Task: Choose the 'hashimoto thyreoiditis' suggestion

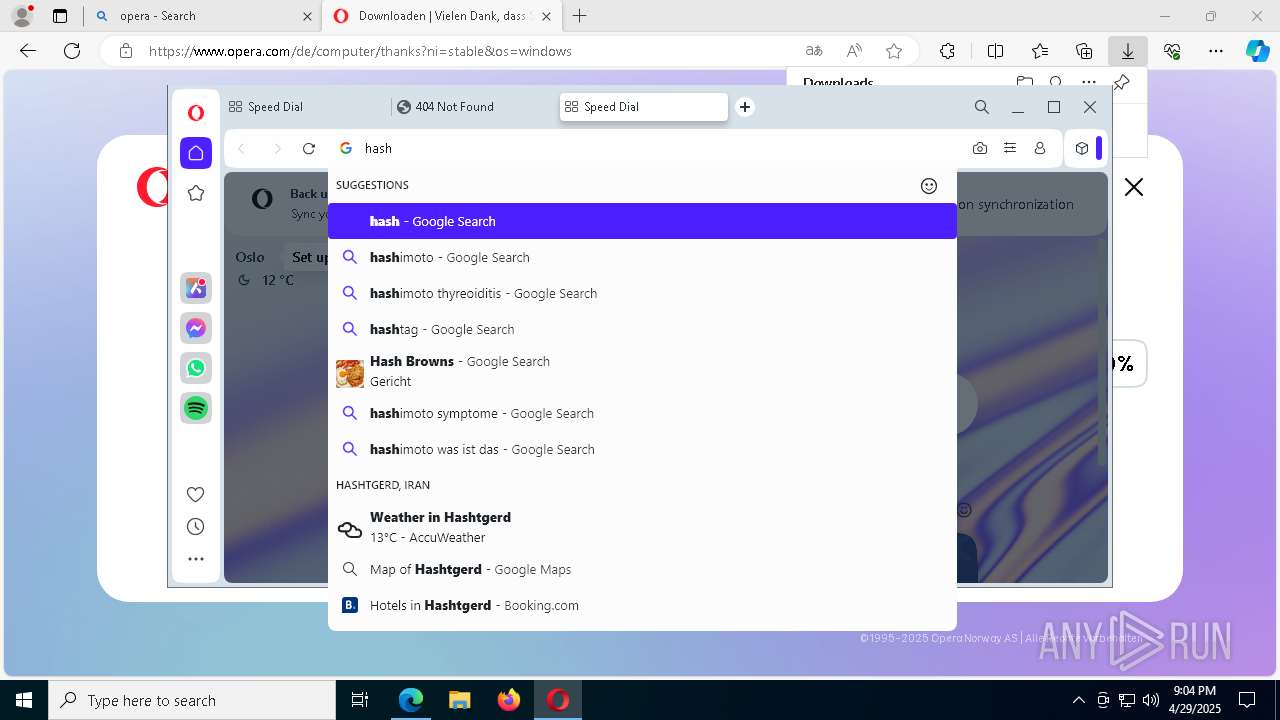Action: coord(642,293)
